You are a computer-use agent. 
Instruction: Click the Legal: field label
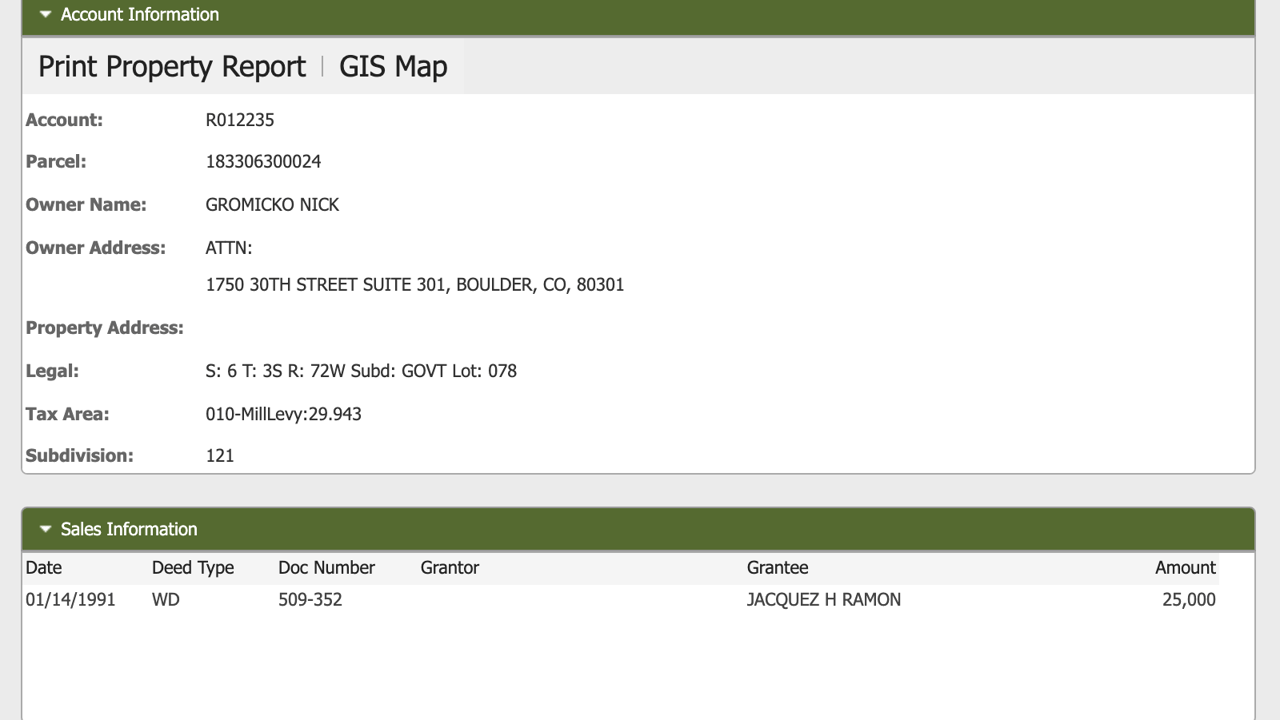(52, 370)
